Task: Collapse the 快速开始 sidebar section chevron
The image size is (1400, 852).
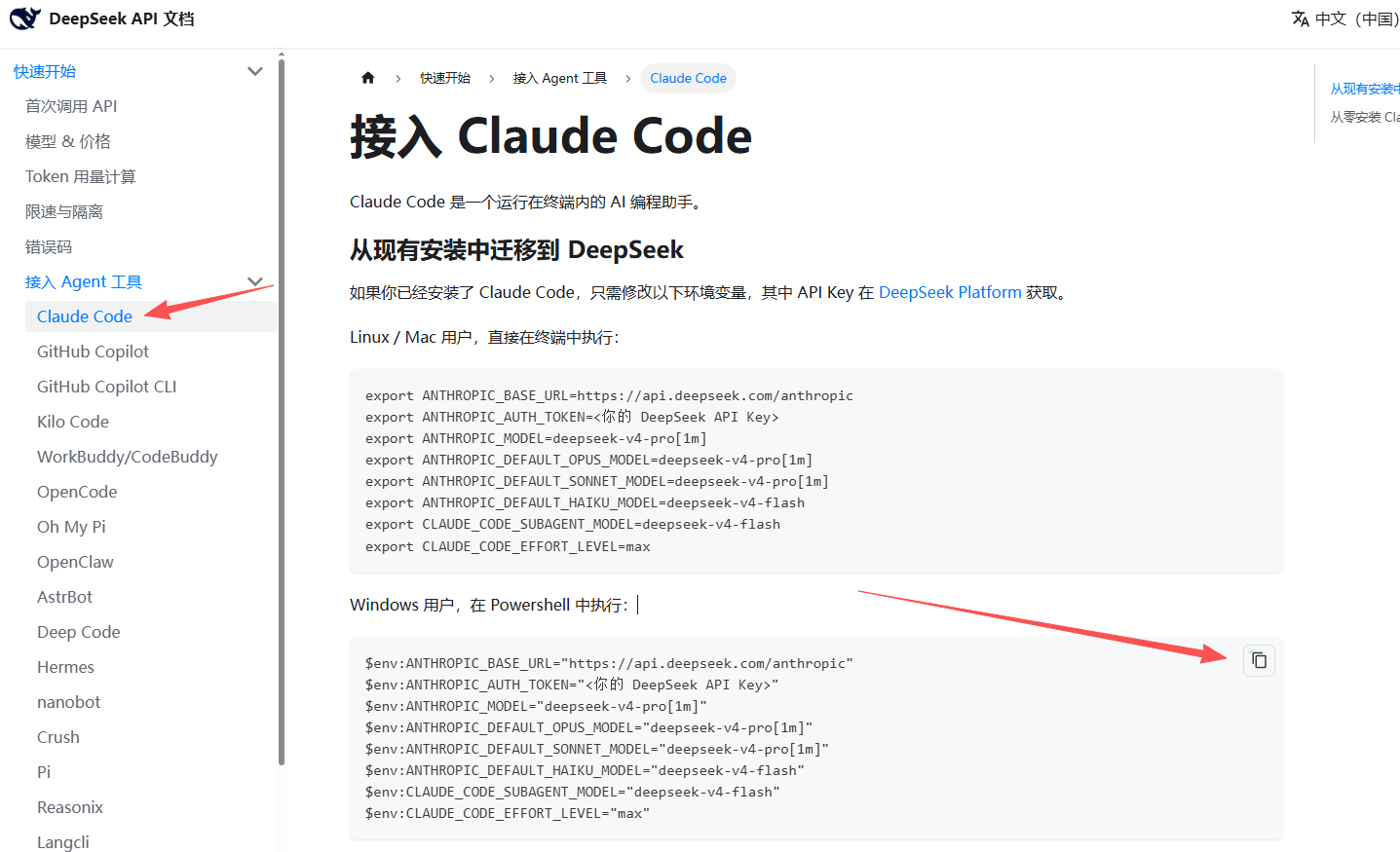Action: [255, 71]
